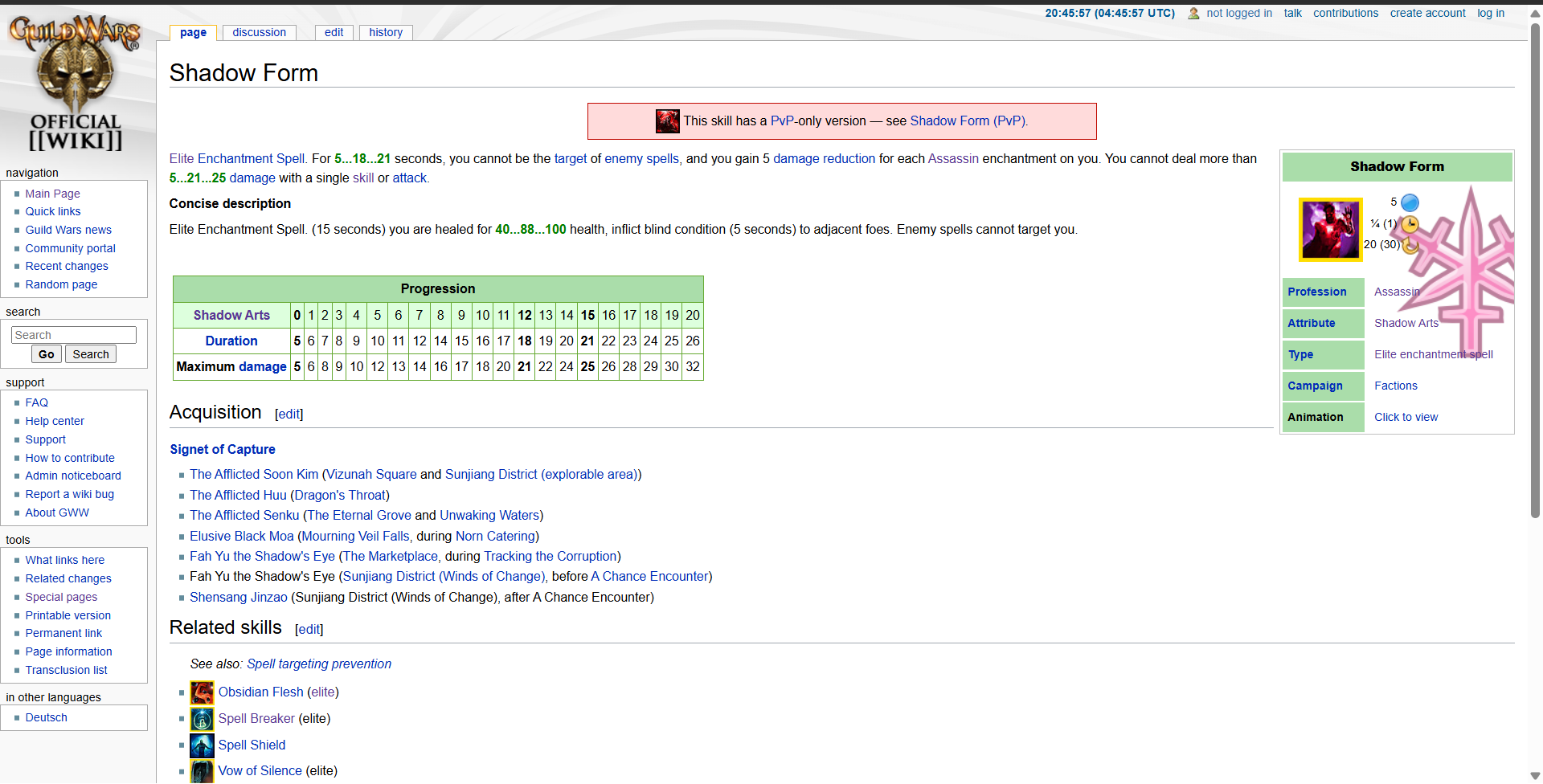
Task: Open Related changes
Action: 68,579
